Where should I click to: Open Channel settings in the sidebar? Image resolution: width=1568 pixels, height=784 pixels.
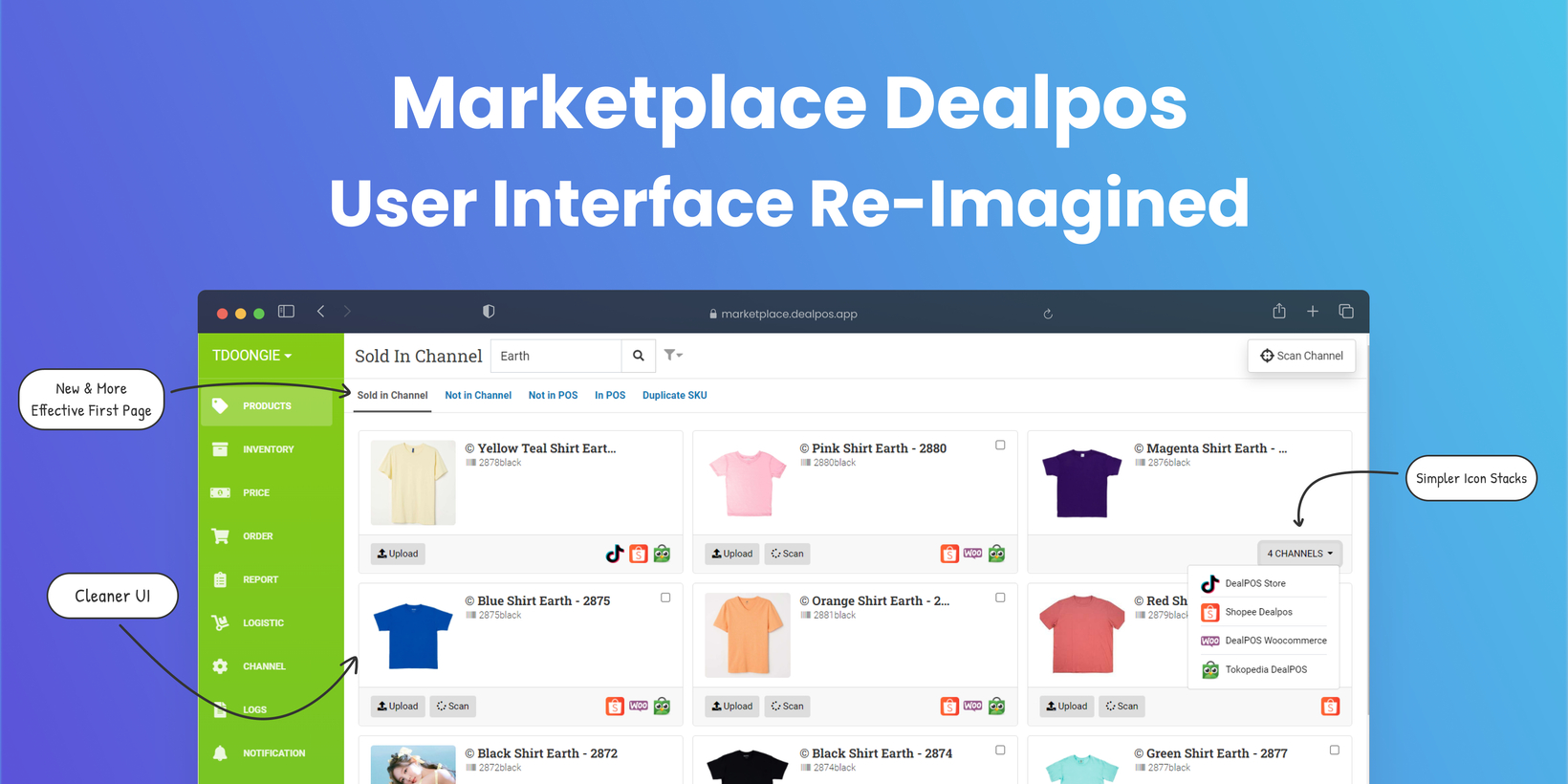267,666
